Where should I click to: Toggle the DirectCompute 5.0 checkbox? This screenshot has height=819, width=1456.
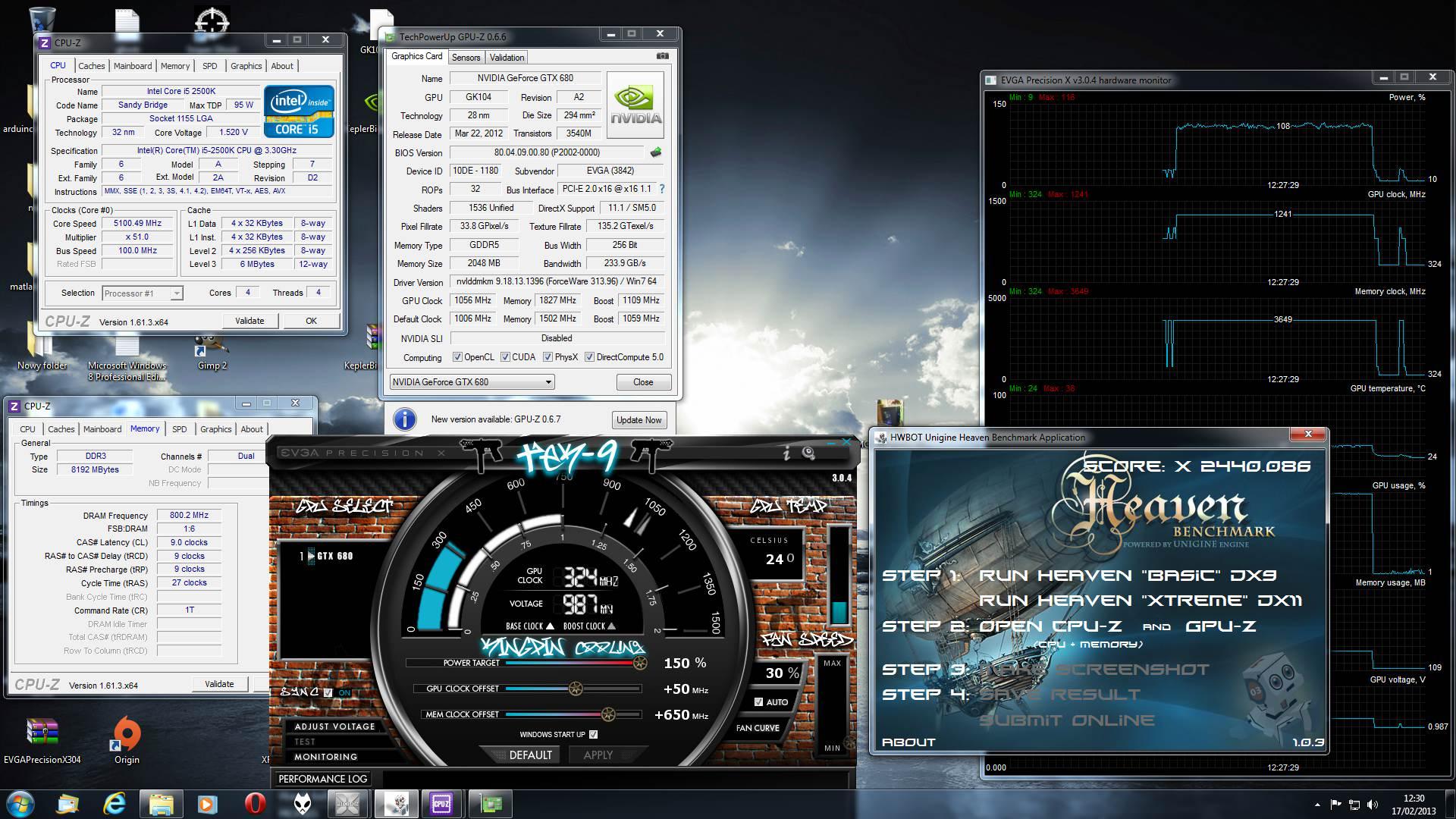pos(589,357)
